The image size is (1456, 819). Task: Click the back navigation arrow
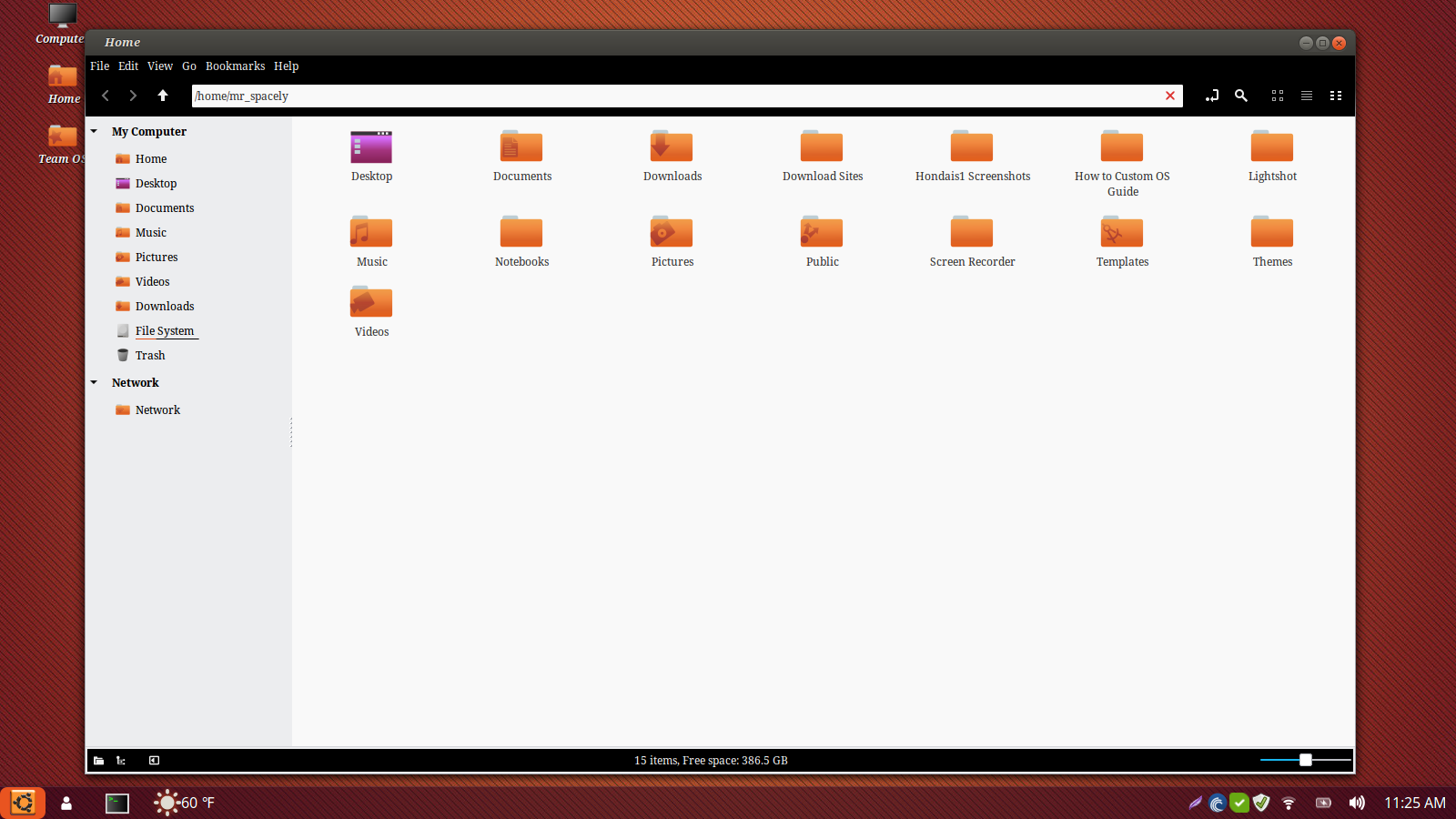(106, 96)
